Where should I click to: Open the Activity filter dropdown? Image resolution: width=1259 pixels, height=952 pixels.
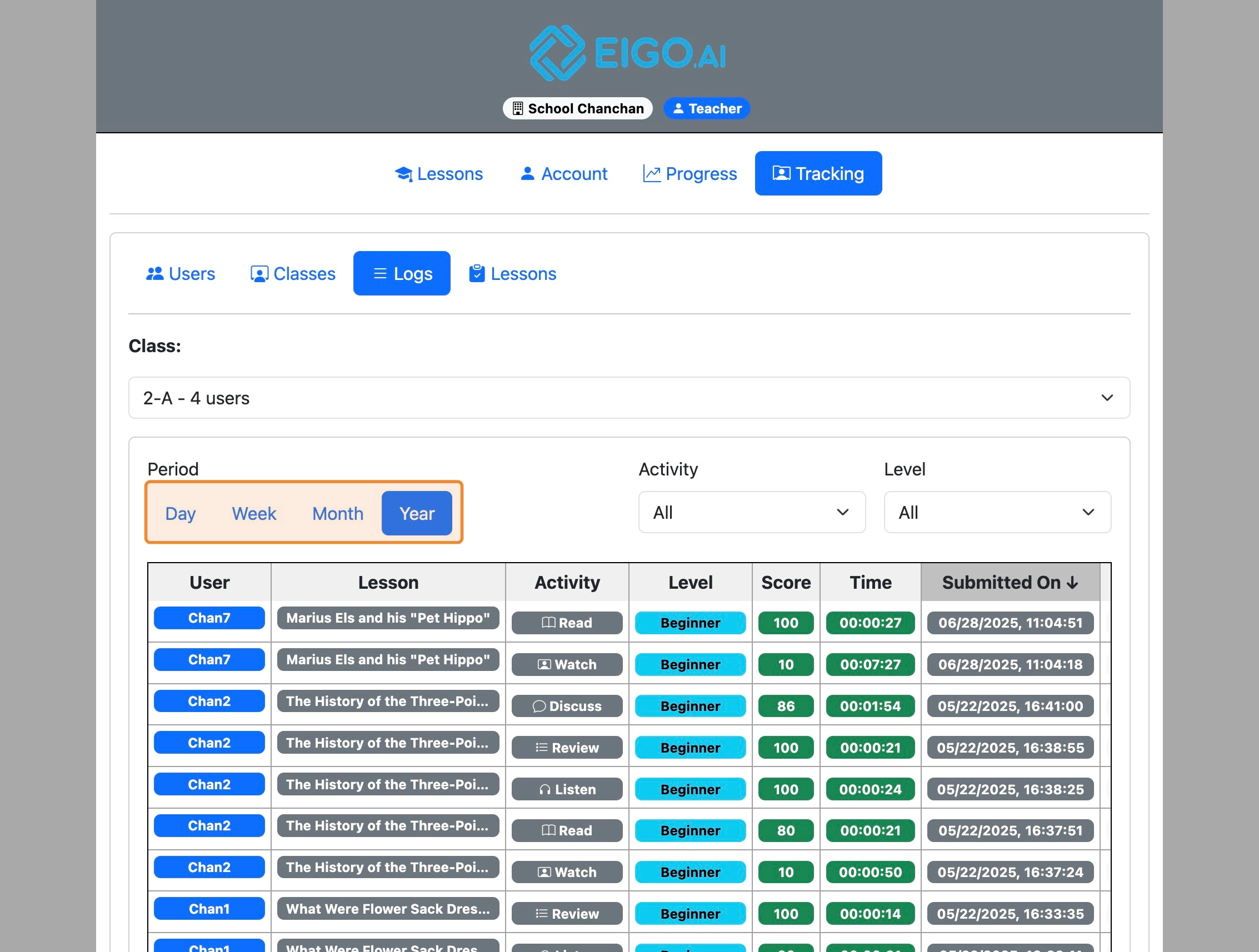(x=752, y=512)
